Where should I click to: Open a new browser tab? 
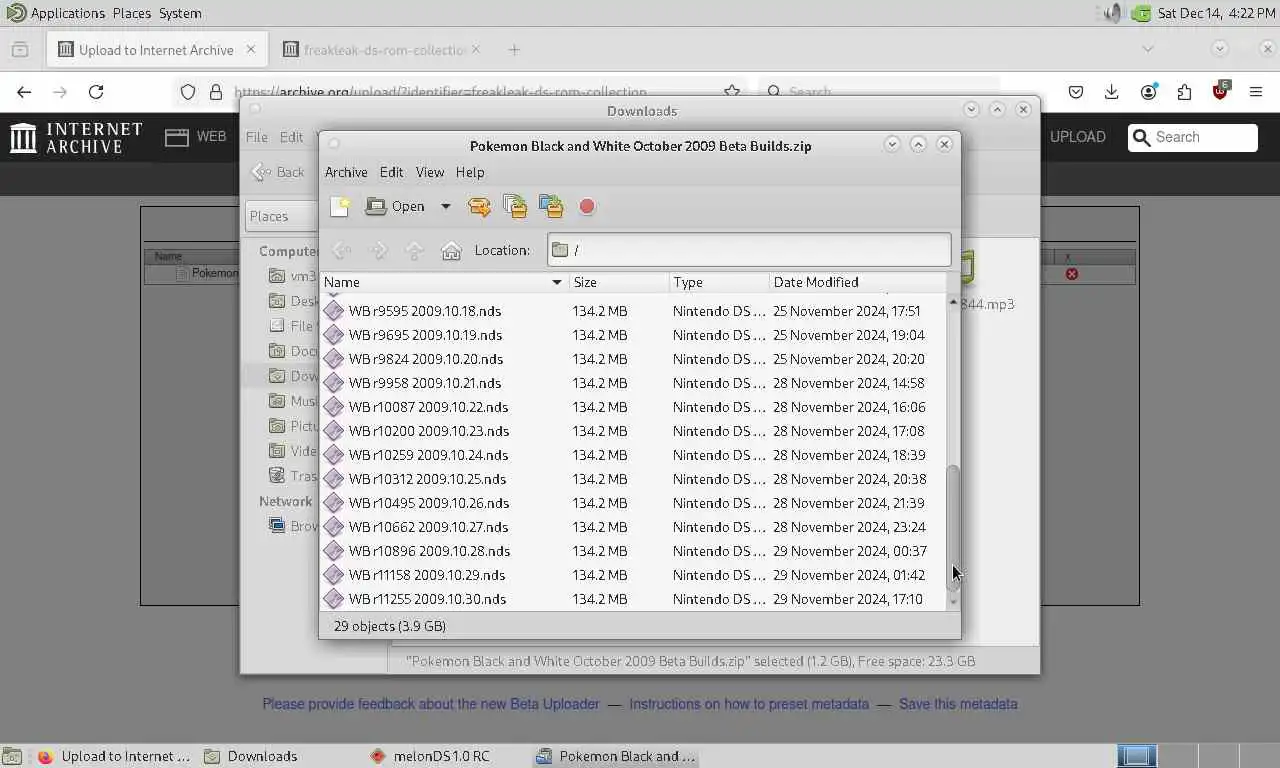point(514,49)
